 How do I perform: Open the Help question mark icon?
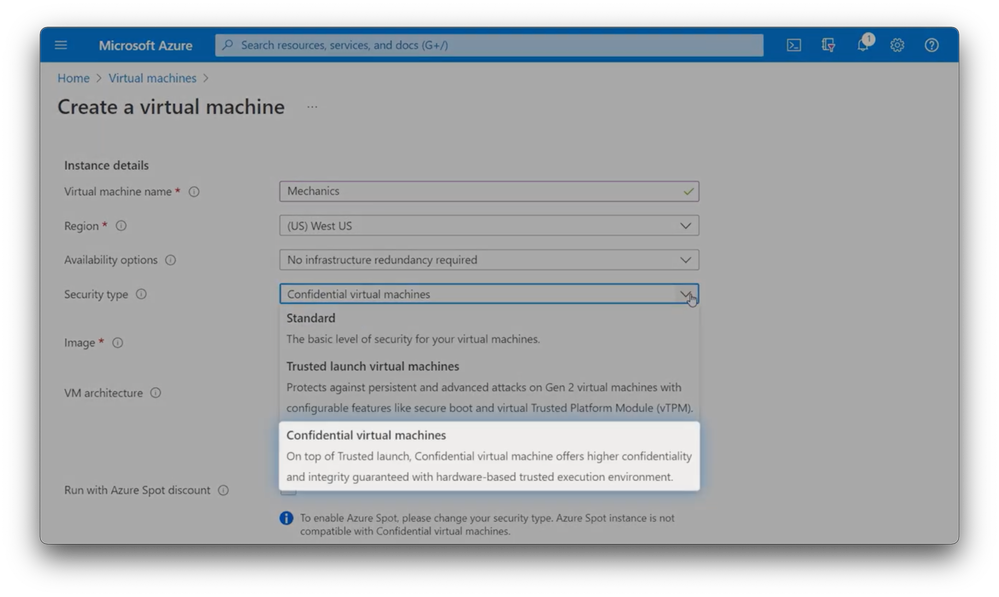pyautogui.click(x=931, y=45)
